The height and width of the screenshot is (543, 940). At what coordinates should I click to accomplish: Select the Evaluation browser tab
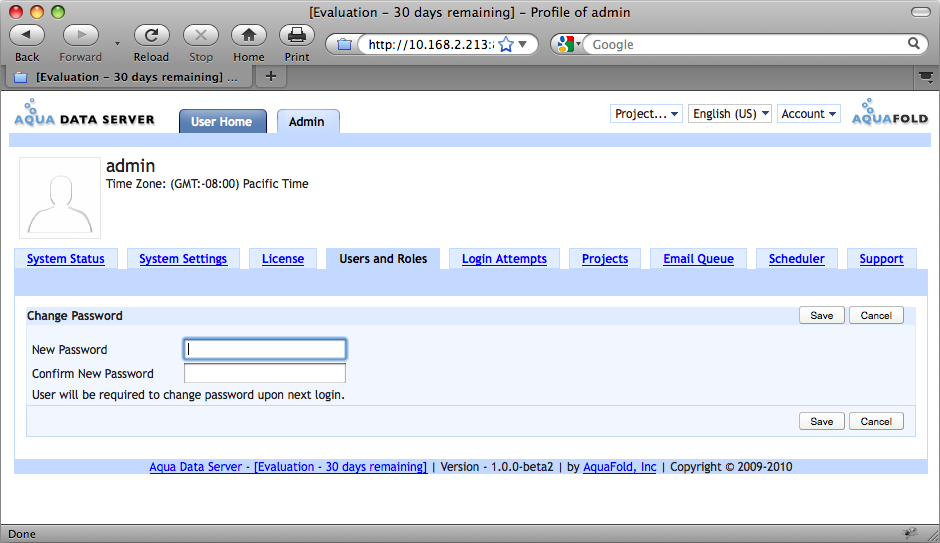(128, 77)
